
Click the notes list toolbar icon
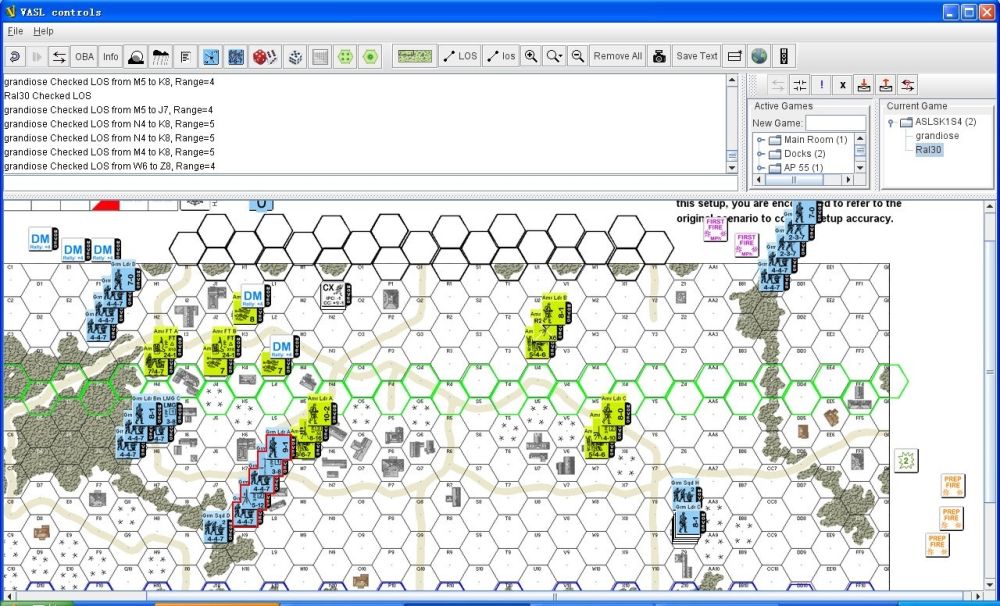[186, 56]
